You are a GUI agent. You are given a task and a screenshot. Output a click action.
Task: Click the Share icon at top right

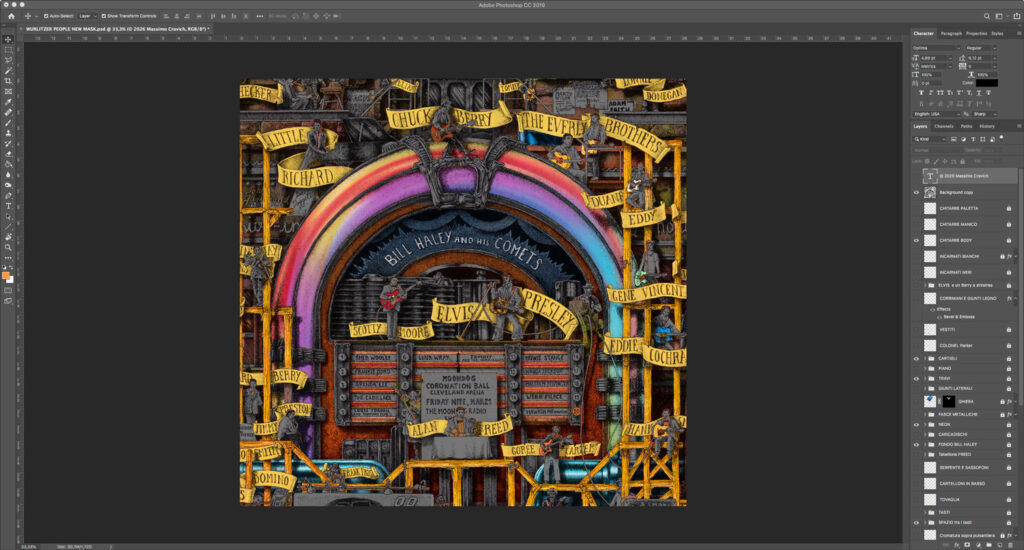pyautogui.click(x=1016, y=16)
